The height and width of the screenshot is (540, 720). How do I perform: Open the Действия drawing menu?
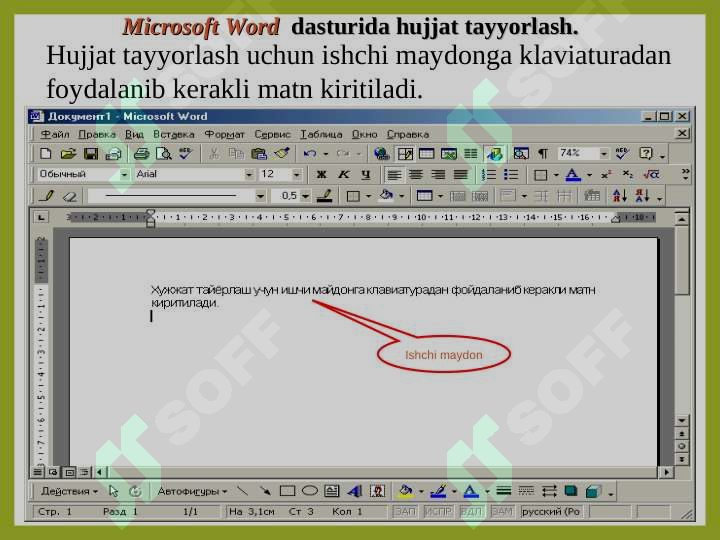(69, 491)
